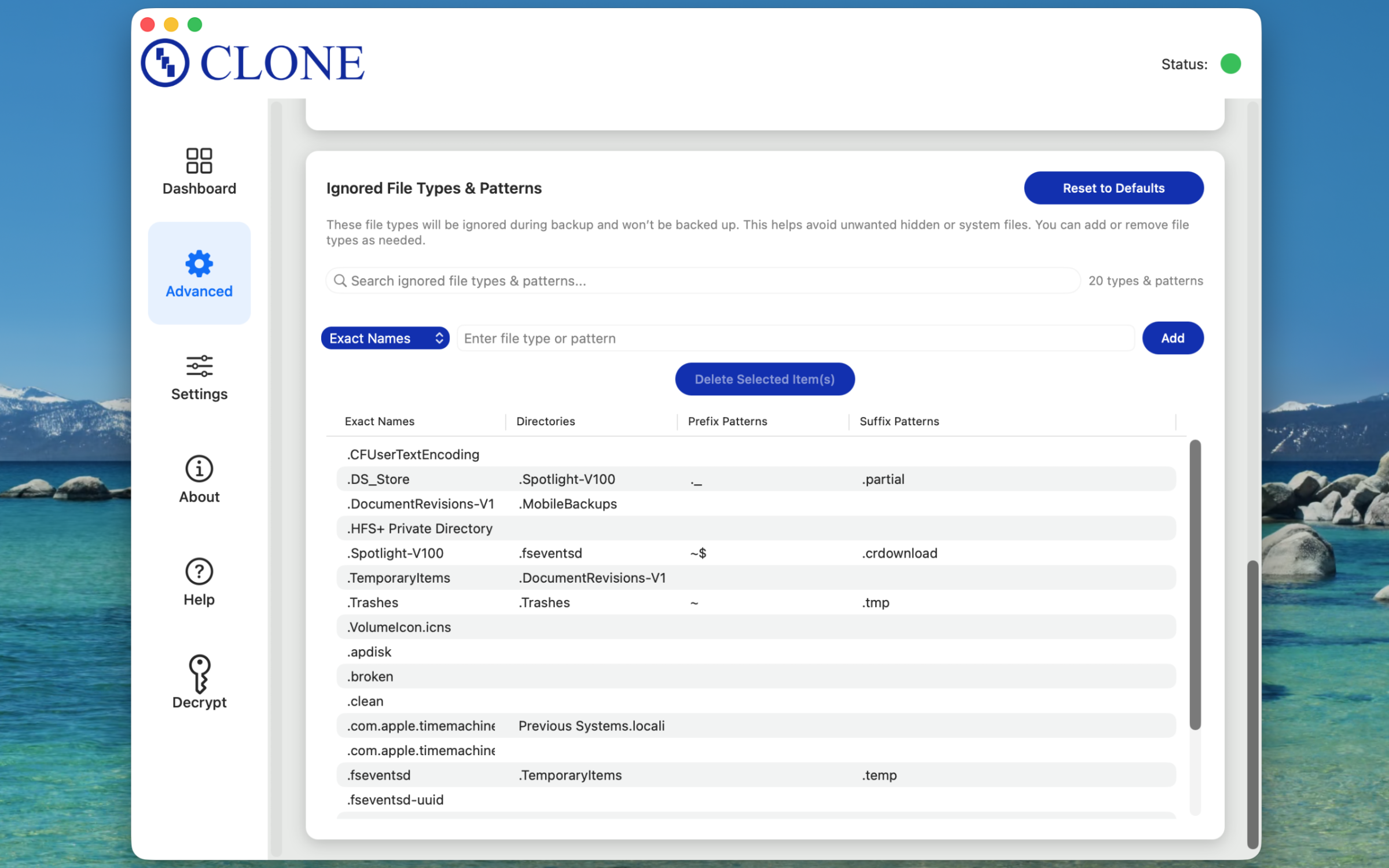Screen dimensions: 1389x868
Task: Select the .VolumeIcon.icns row
Action: 399,627
